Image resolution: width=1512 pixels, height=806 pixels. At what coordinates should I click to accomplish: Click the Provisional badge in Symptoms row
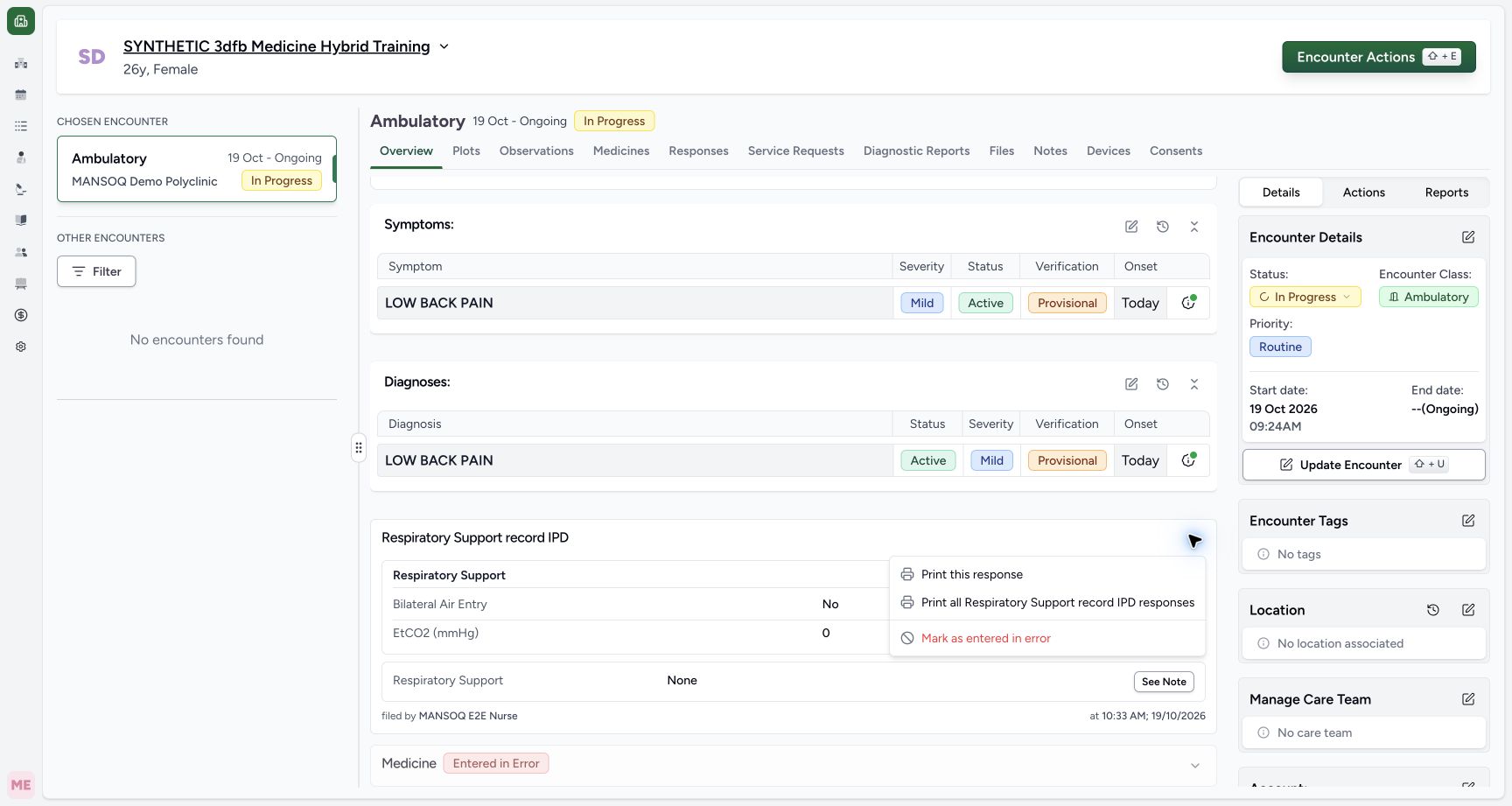coord(1067,303)
